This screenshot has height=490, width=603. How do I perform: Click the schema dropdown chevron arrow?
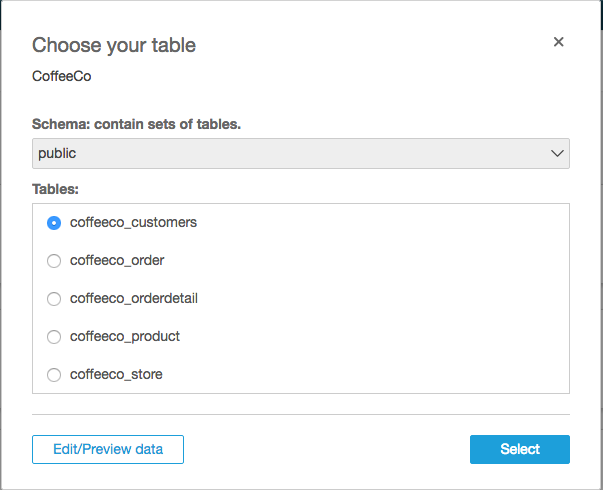558,153
